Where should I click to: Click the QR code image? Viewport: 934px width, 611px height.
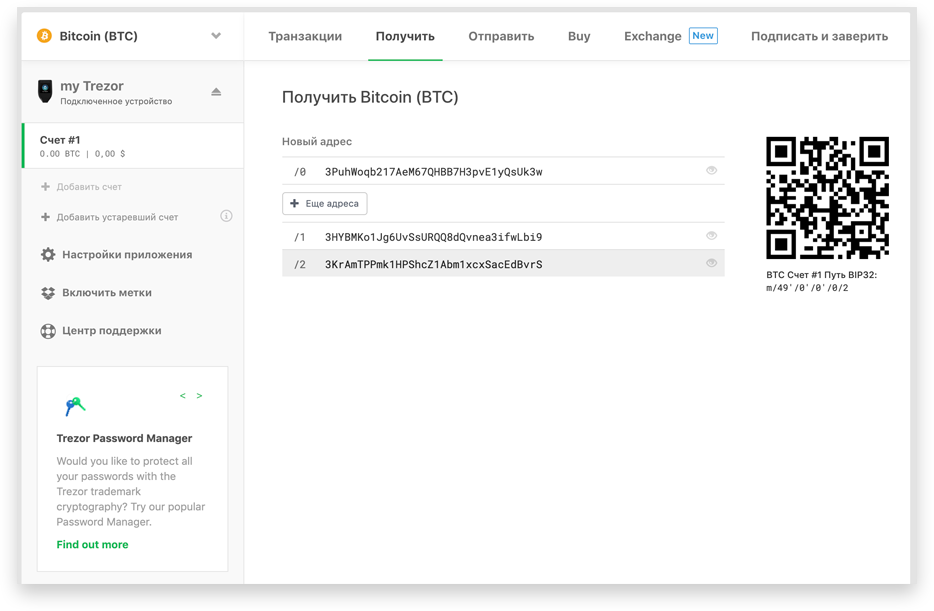click(827, 198)
